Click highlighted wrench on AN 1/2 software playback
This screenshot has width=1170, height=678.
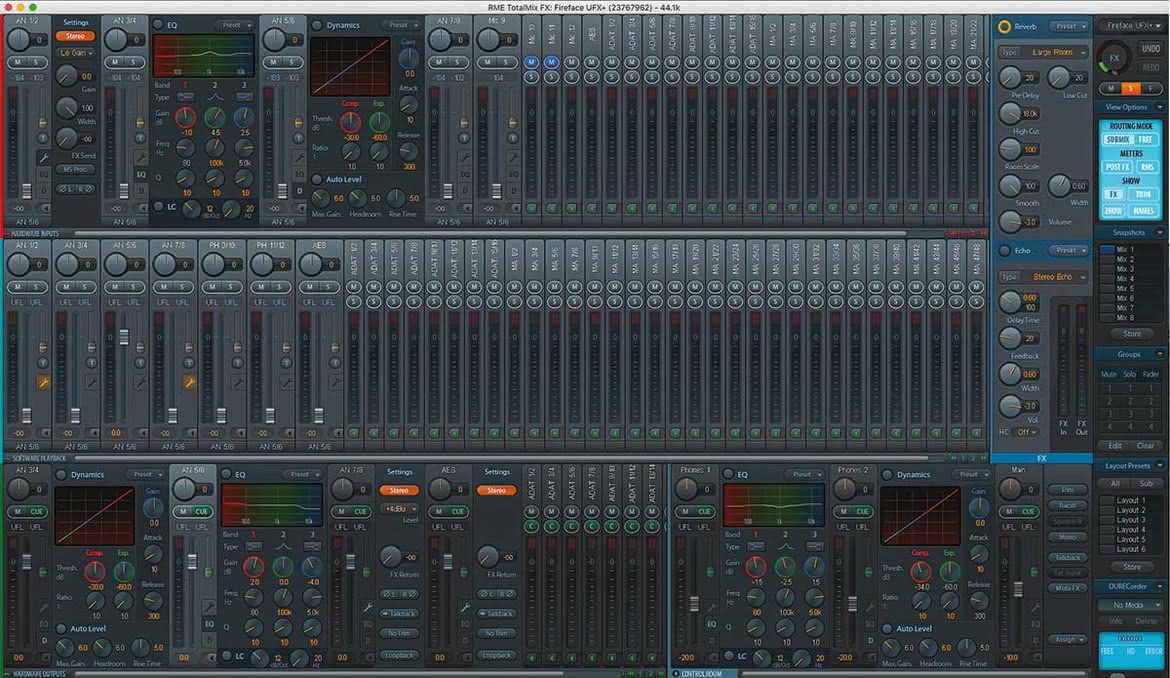[43, 383]
